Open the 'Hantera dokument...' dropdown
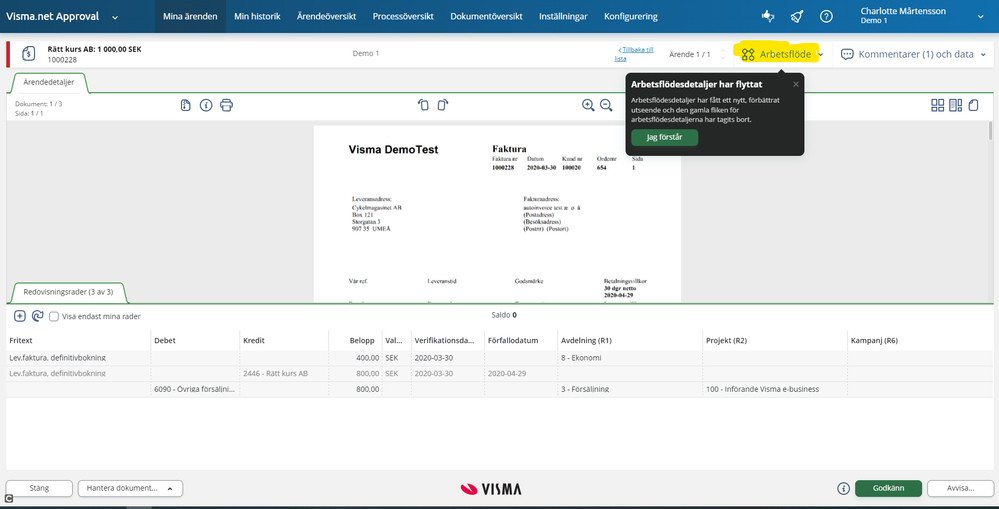This screenshot has width=999, height=509. tap(131, 488)
